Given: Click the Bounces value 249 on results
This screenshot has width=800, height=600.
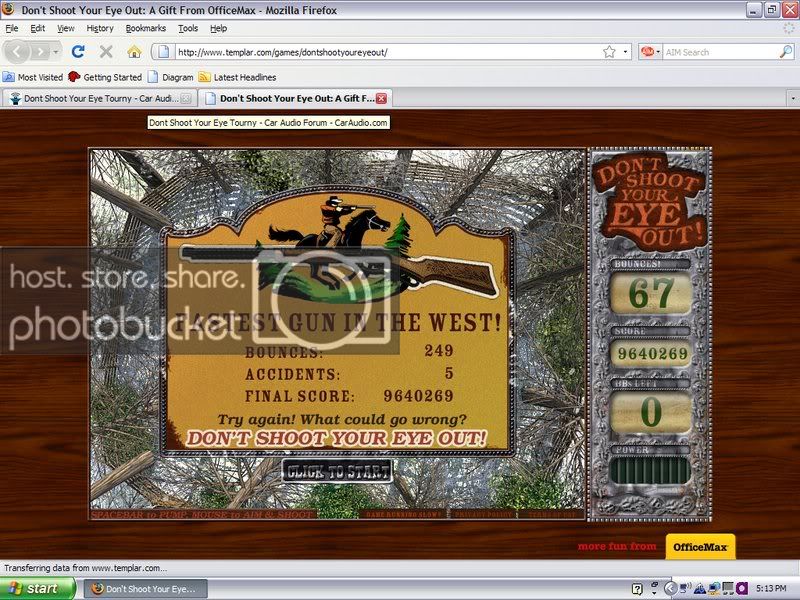Looking at the screenshot, I should [439, 351].
